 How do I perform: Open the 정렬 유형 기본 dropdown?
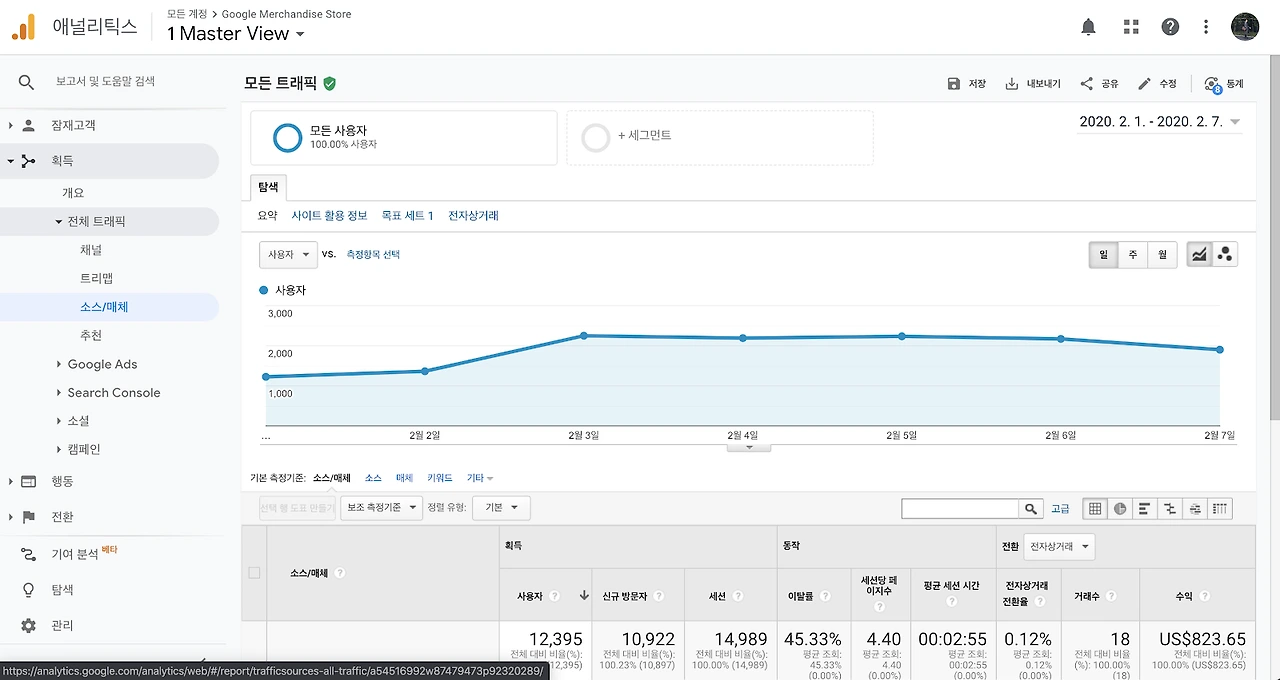coord(501,508)
